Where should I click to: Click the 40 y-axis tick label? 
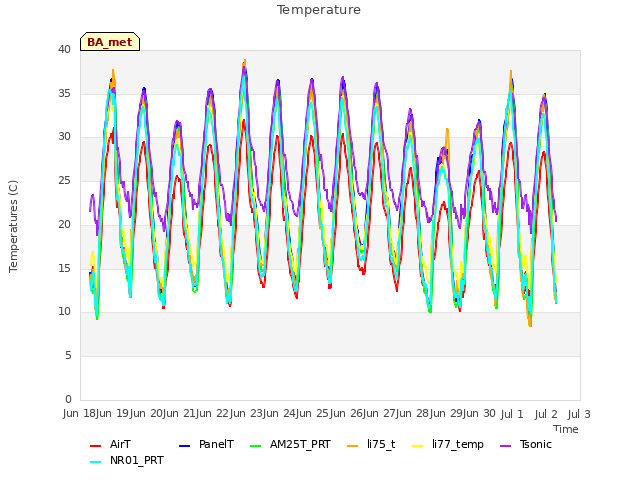click(x=64, y=49)
